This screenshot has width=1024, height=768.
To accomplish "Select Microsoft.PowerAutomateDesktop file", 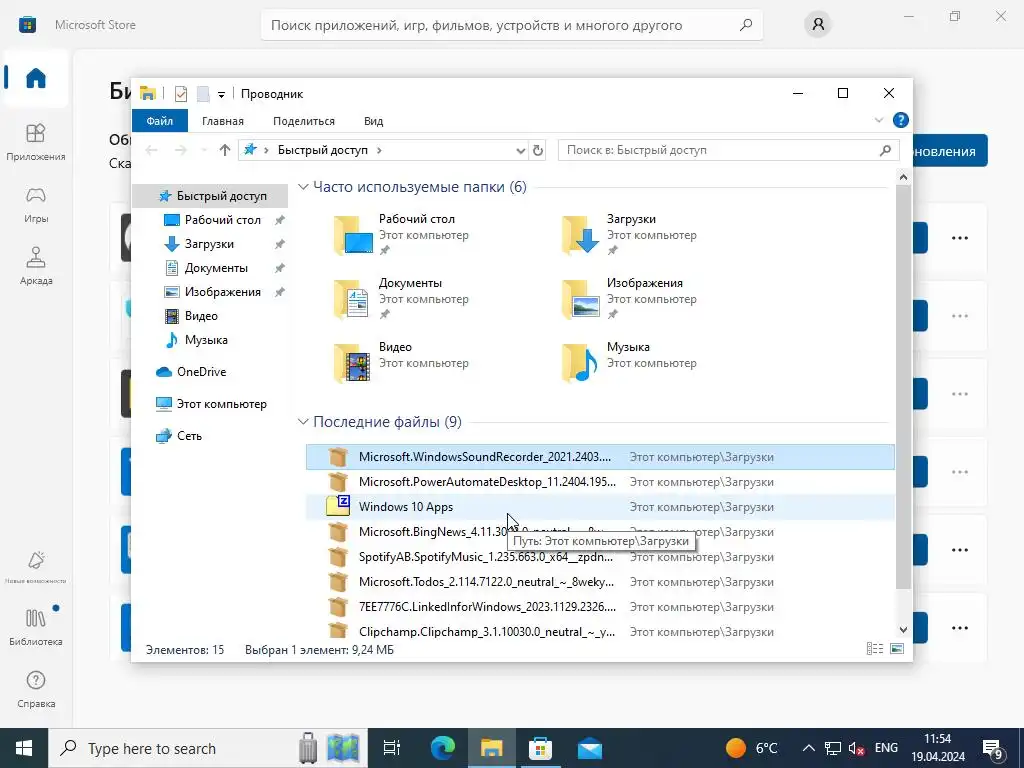I will [x=600, y=482].
